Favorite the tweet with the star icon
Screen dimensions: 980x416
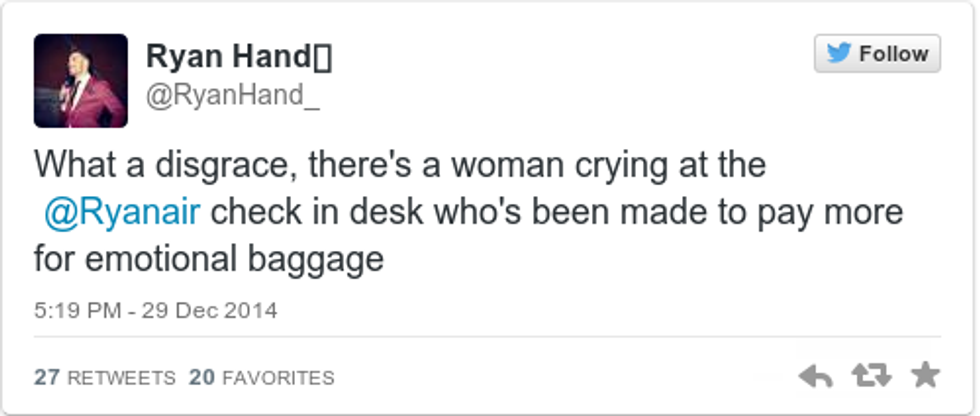[x=925, y=375]
